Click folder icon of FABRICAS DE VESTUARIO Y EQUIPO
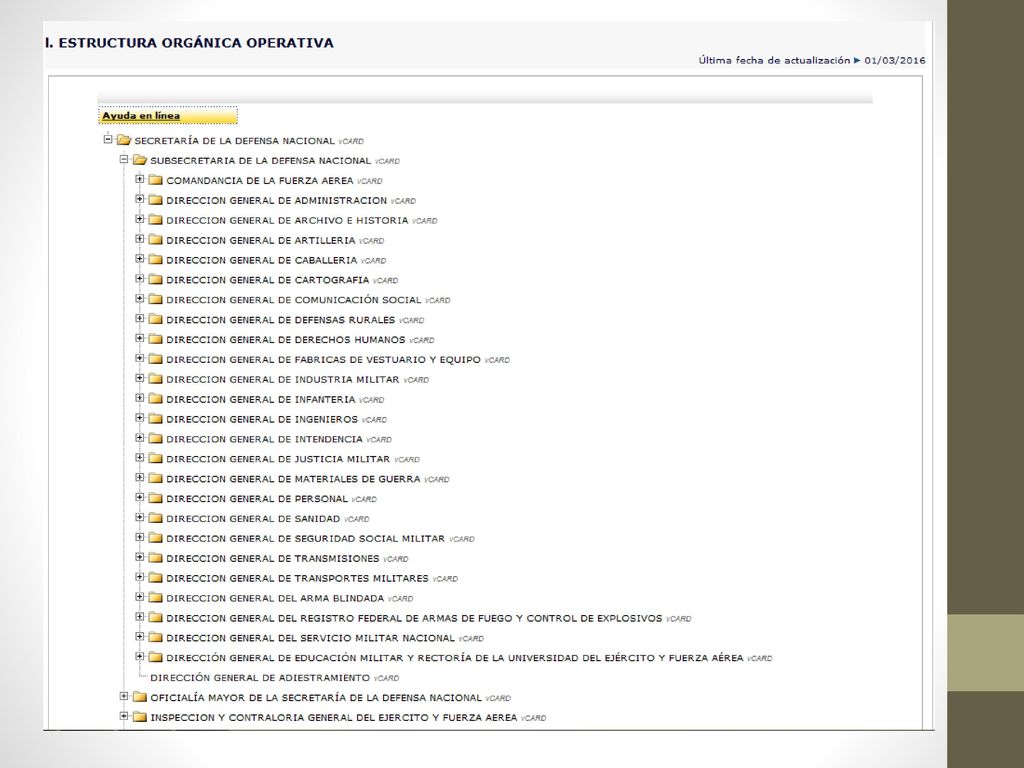The height and width of the screenshot is (768, 1024). coord(155,359)
